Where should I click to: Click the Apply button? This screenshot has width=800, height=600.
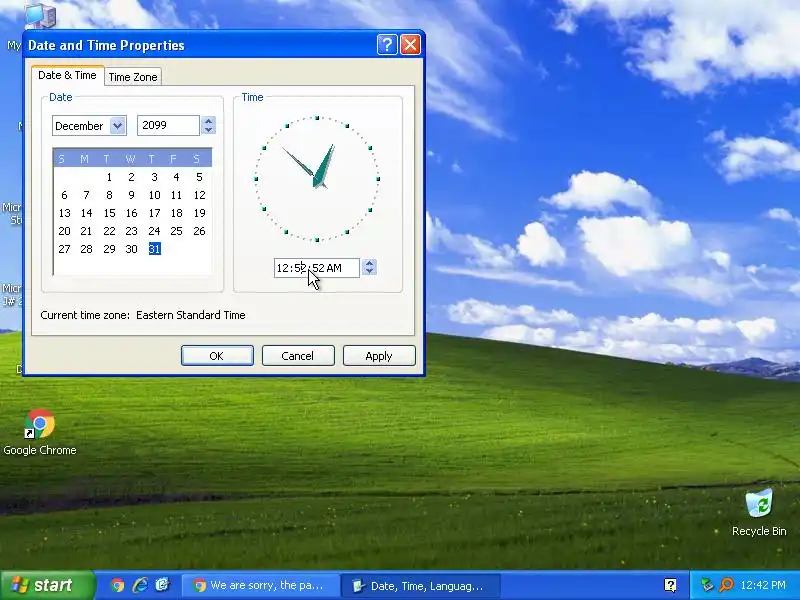[379, 356]
